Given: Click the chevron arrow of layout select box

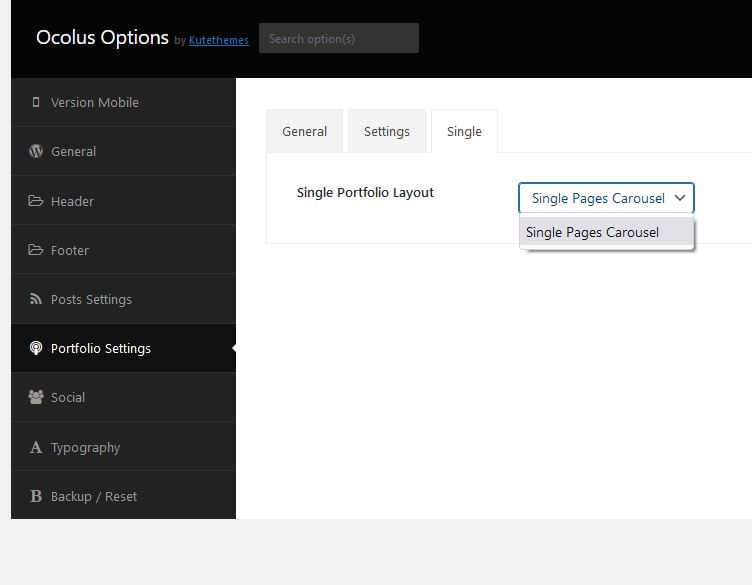Looking at the screenshot, I should tap(680, 198).
